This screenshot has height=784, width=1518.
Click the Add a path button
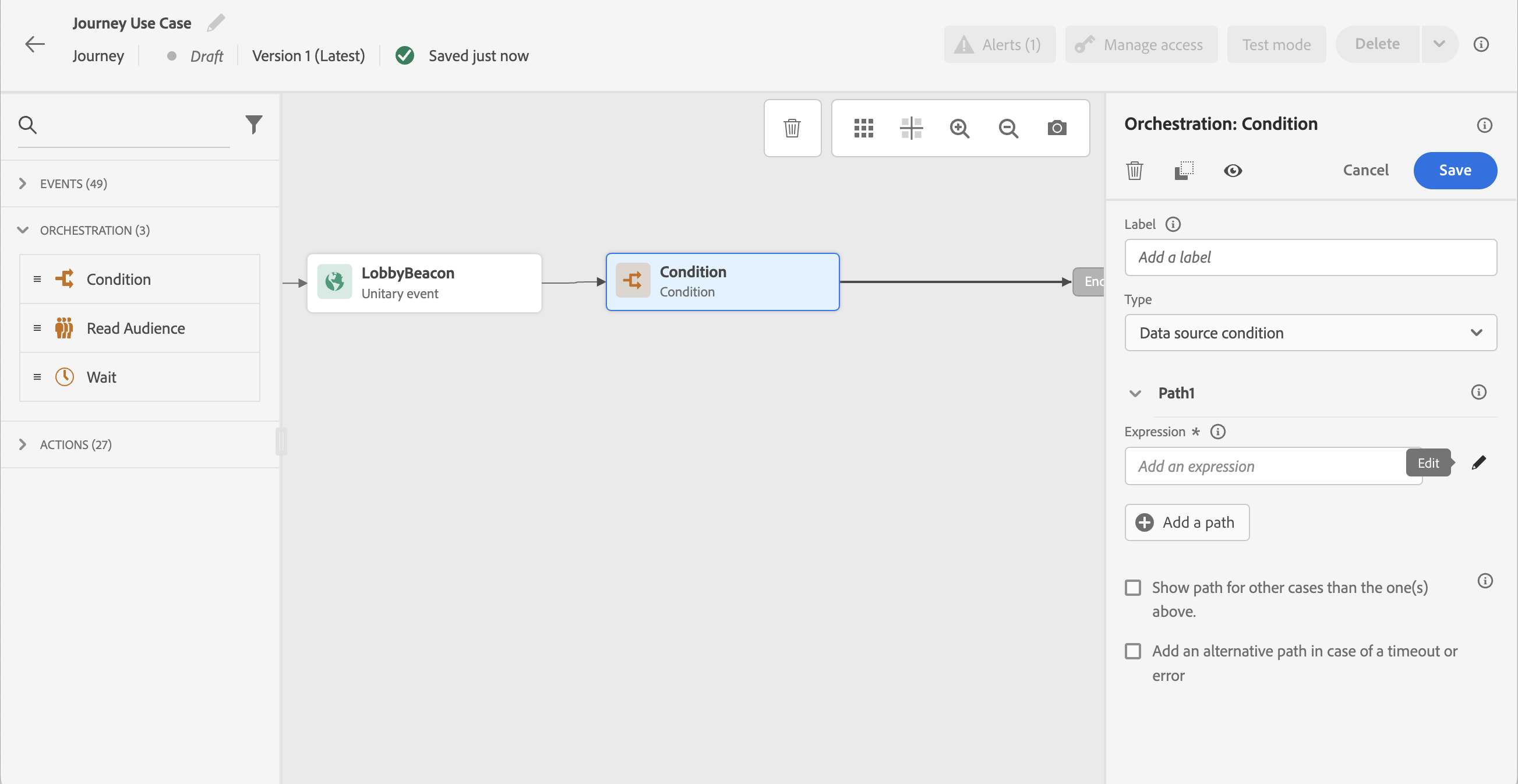coord(1187,522)
